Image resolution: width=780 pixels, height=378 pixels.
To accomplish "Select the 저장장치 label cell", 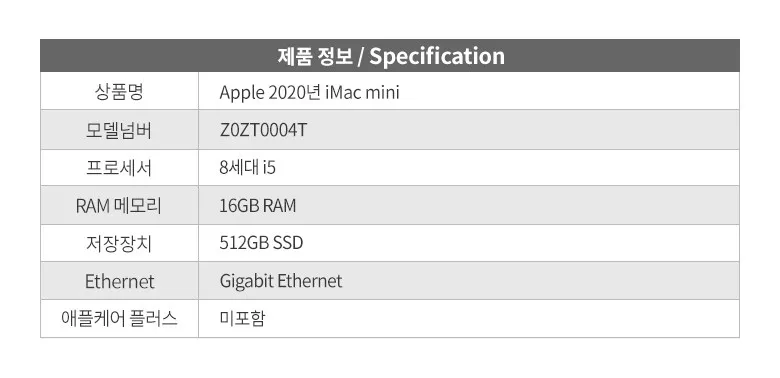I will (119, 243).
